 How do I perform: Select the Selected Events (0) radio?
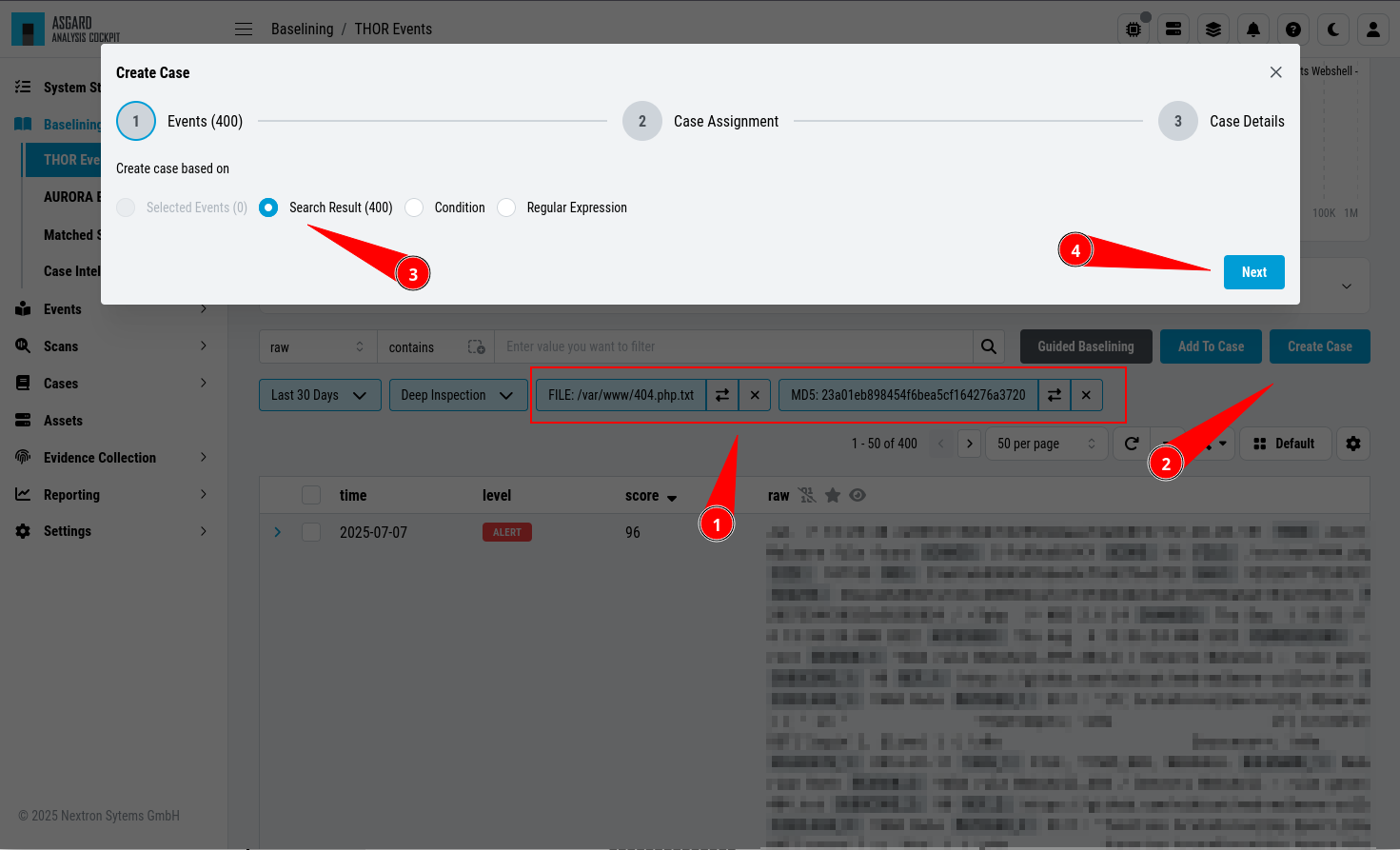[126, 208]
